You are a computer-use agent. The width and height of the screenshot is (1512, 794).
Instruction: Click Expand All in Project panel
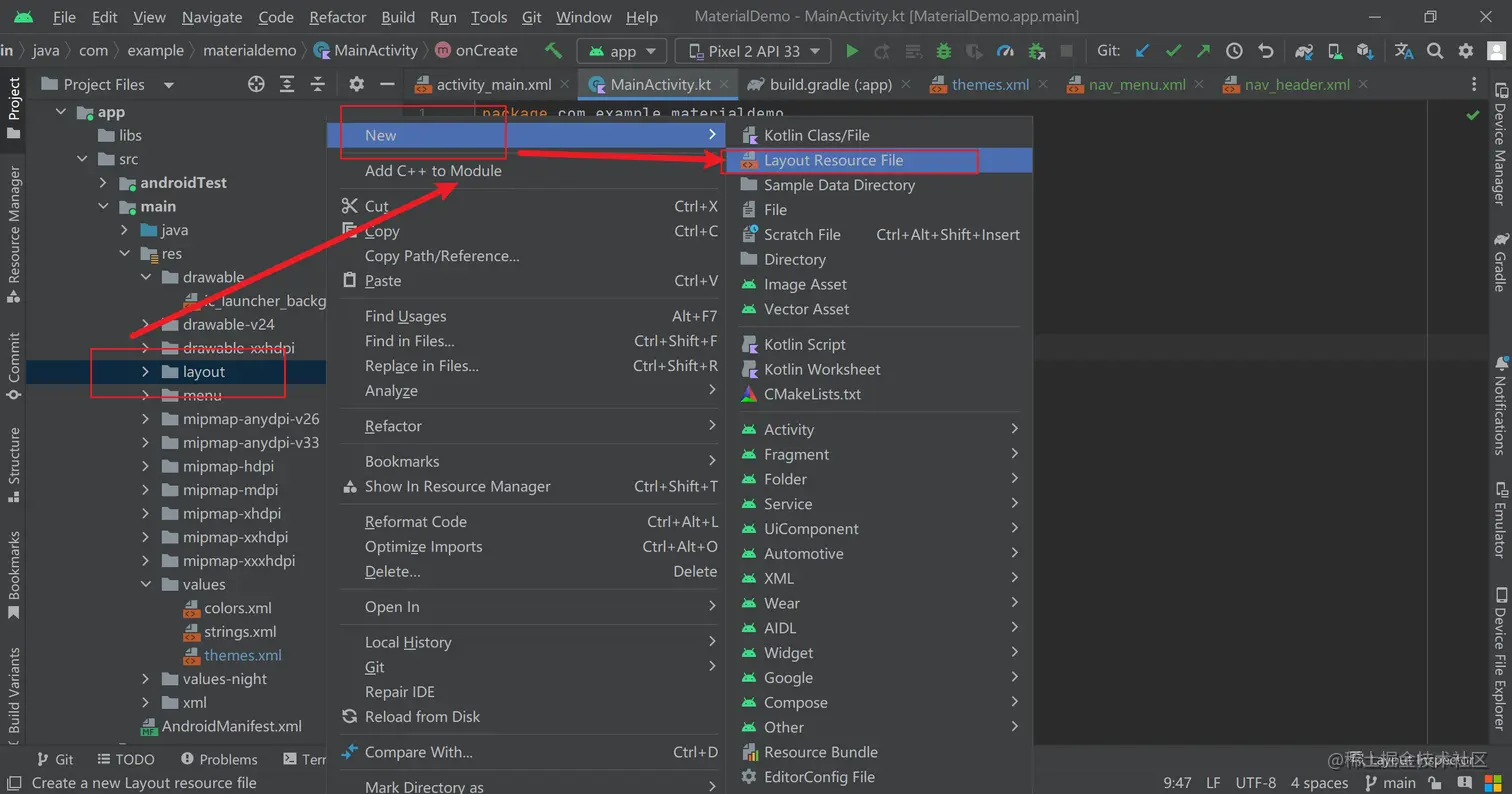[287, 85]
